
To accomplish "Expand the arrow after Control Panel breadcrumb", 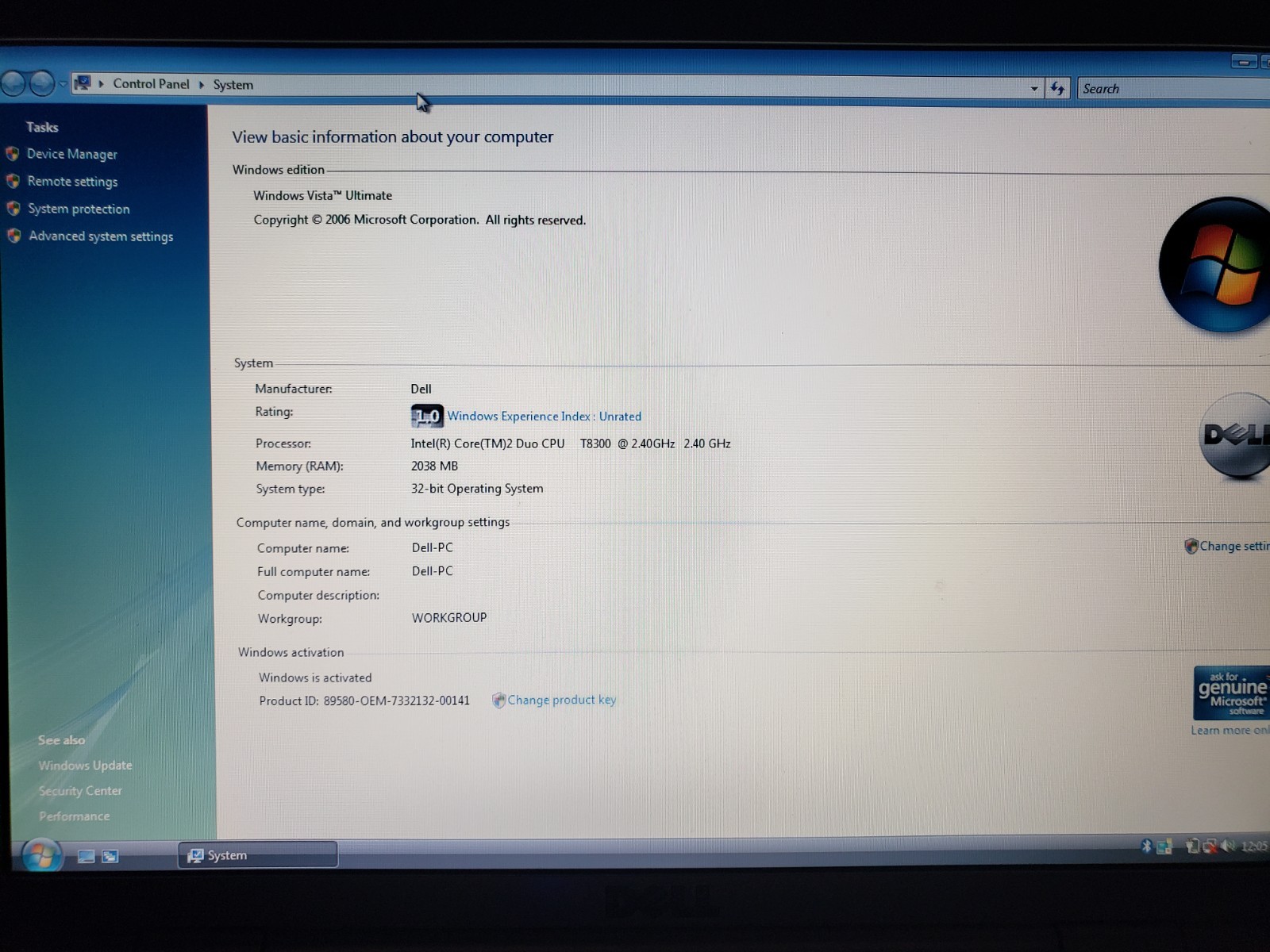I will pyautogui.click(x=202, y=84).
